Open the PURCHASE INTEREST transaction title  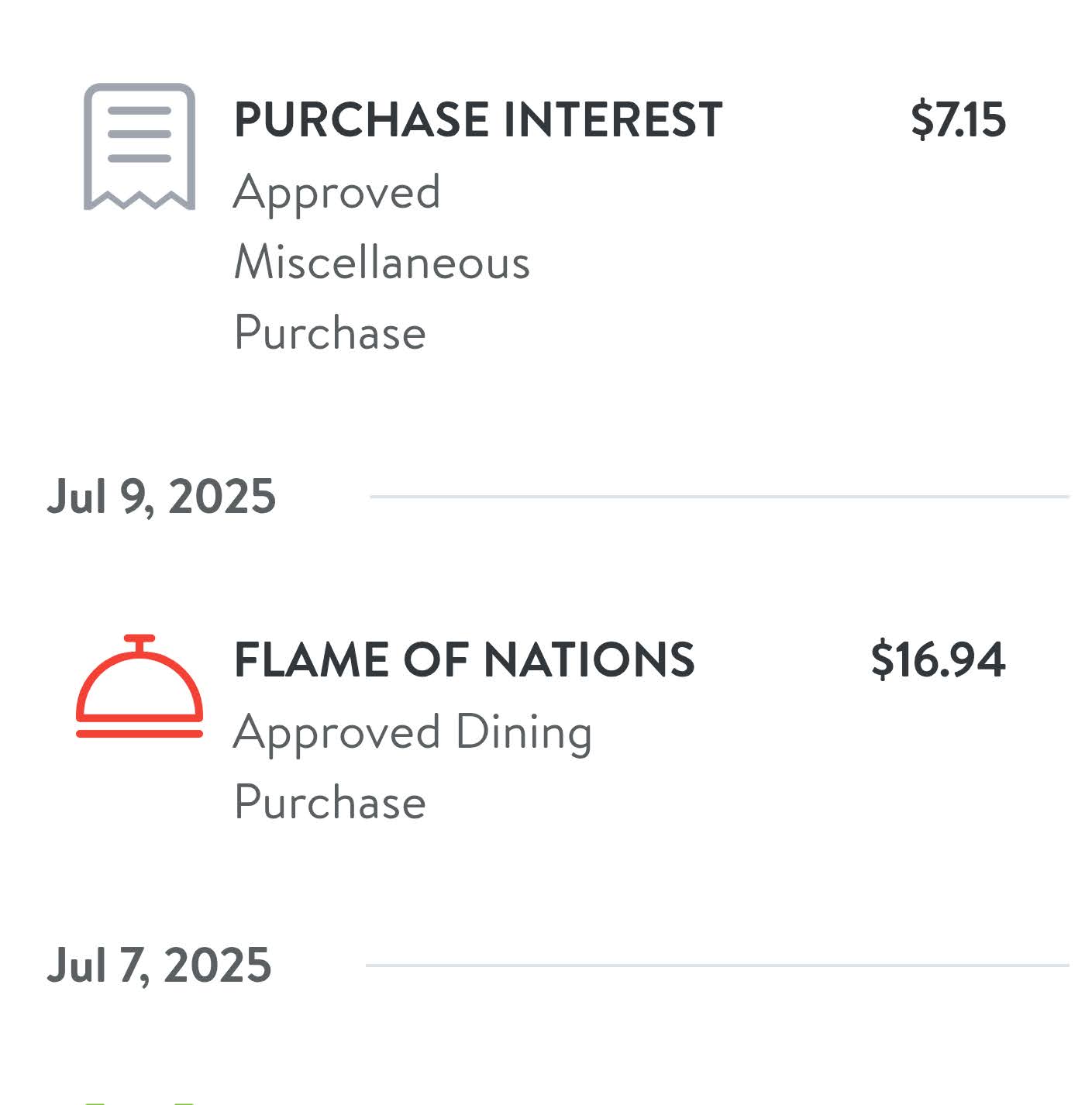[477, 120]
